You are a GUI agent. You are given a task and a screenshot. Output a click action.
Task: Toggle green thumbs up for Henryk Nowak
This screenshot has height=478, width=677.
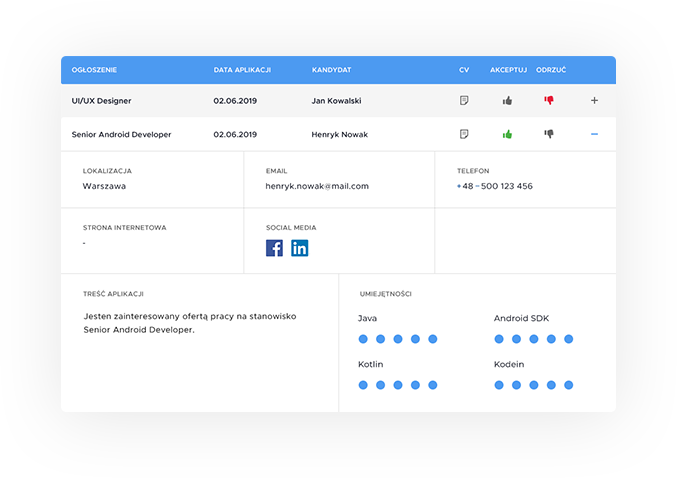[x=507, y=134]
